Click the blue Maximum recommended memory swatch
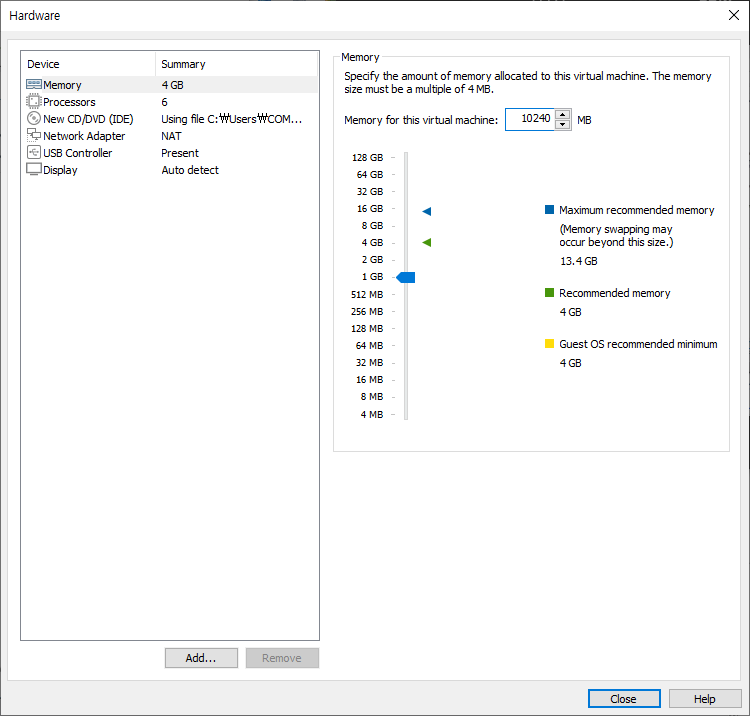 549,209
